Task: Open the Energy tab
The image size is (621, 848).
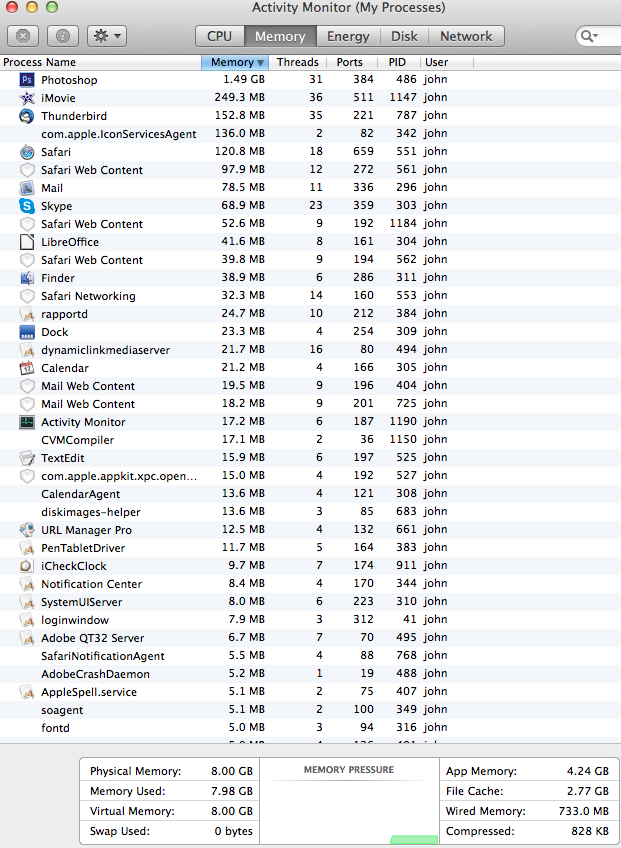Action: (348, 36)
